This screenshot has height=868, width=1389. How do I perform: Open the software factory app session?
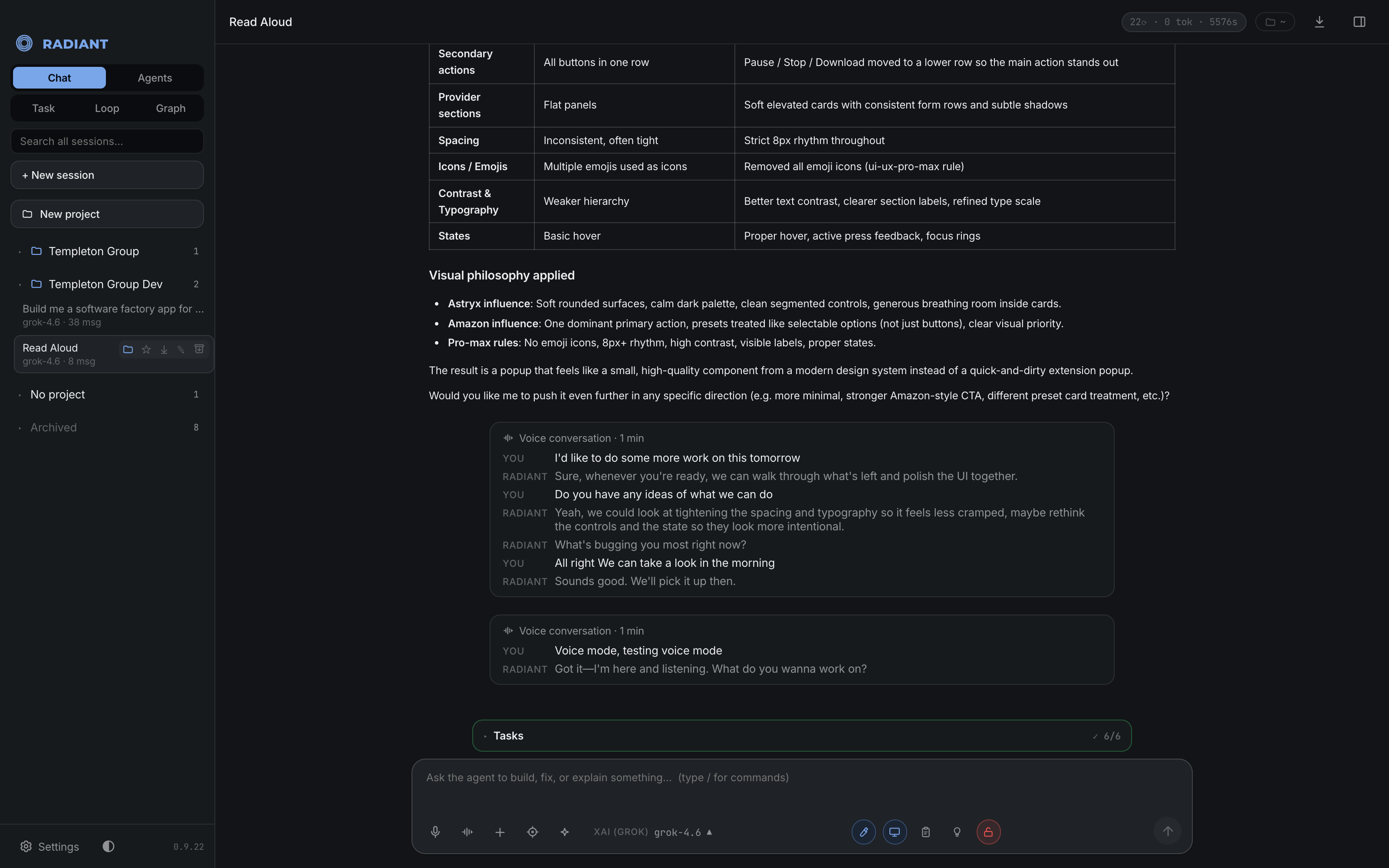point(113,315)
